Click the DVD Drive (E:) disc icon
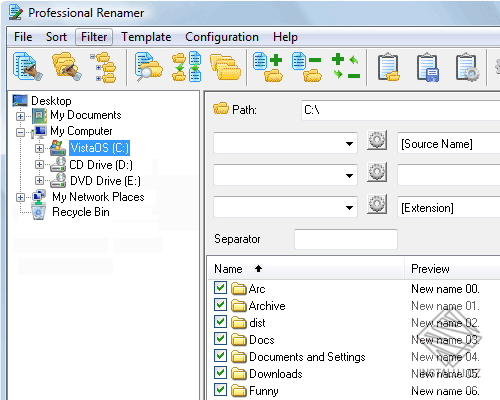Viewport: 500px width, 400px height. click(x=58, y=180)
